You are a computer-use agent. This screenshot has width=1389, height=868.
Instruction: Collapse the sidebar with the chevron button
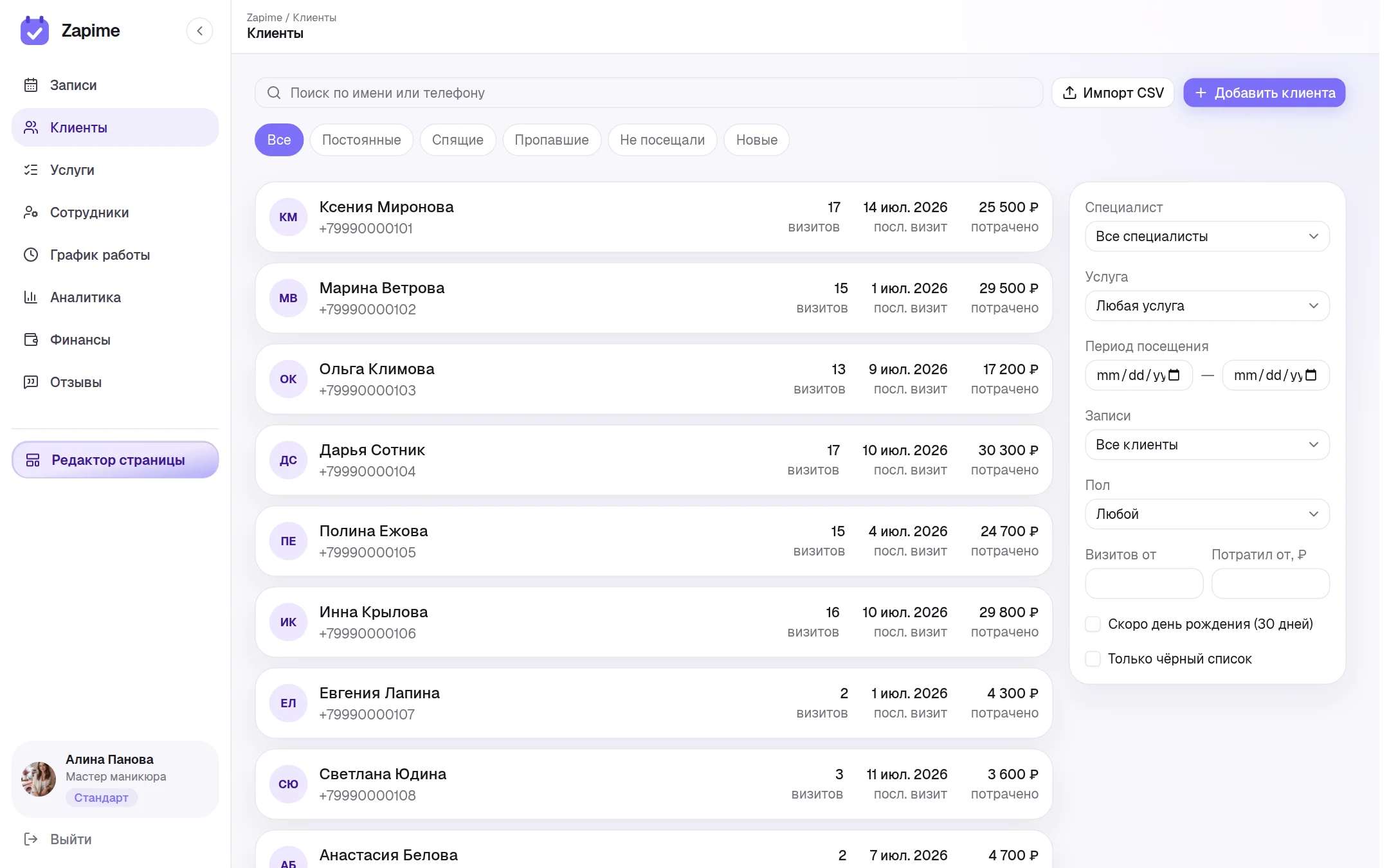point(200,31)
